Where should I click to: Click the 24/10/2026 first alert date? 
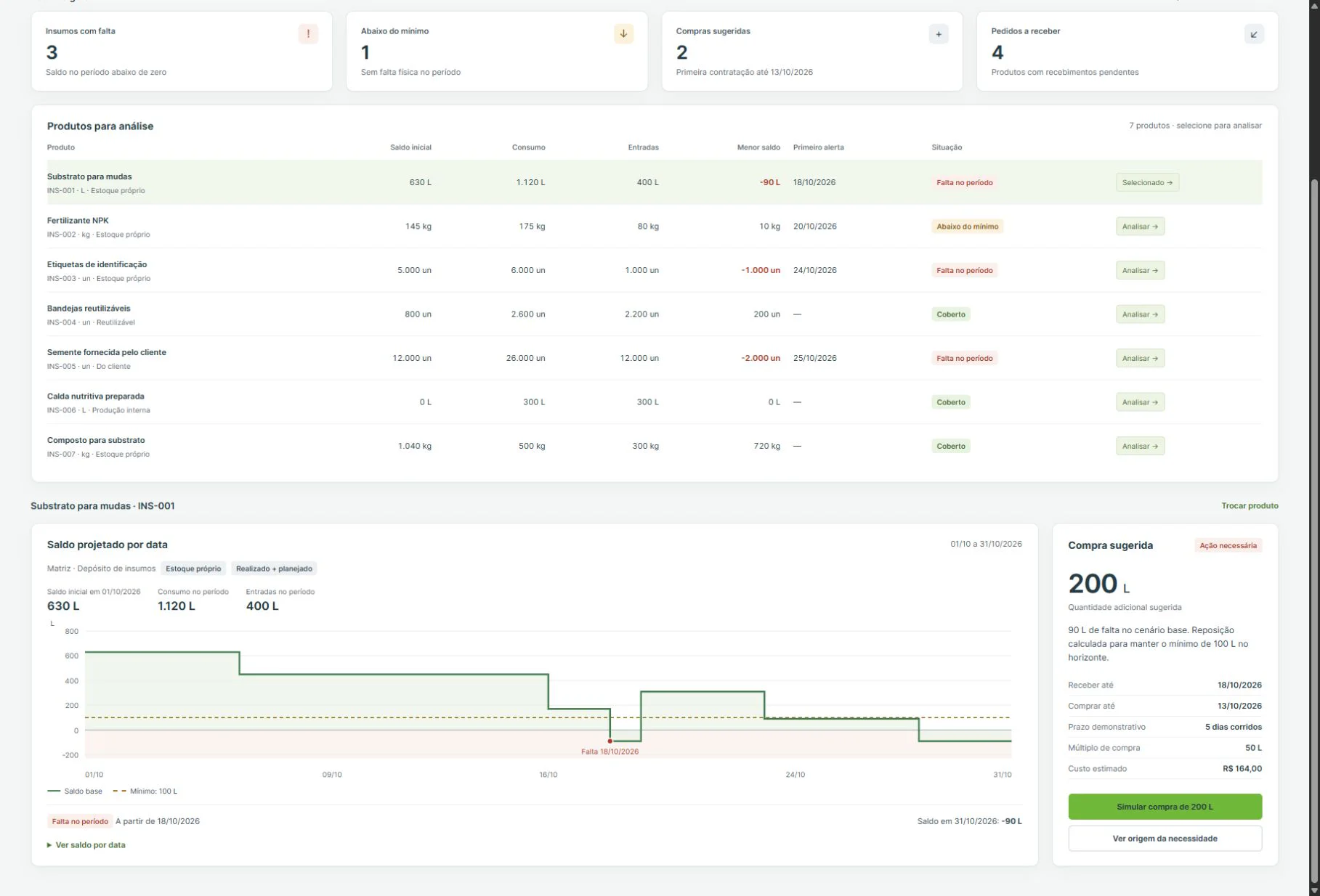click(815, 270)
